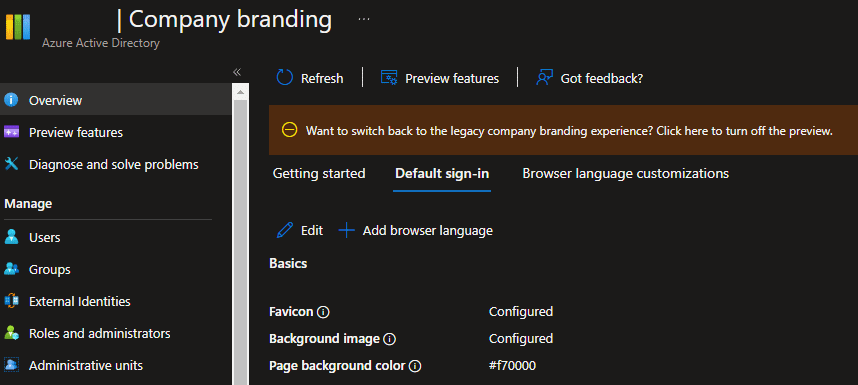Open External Identities
The image size is (858, 385).
coord(79,301)
